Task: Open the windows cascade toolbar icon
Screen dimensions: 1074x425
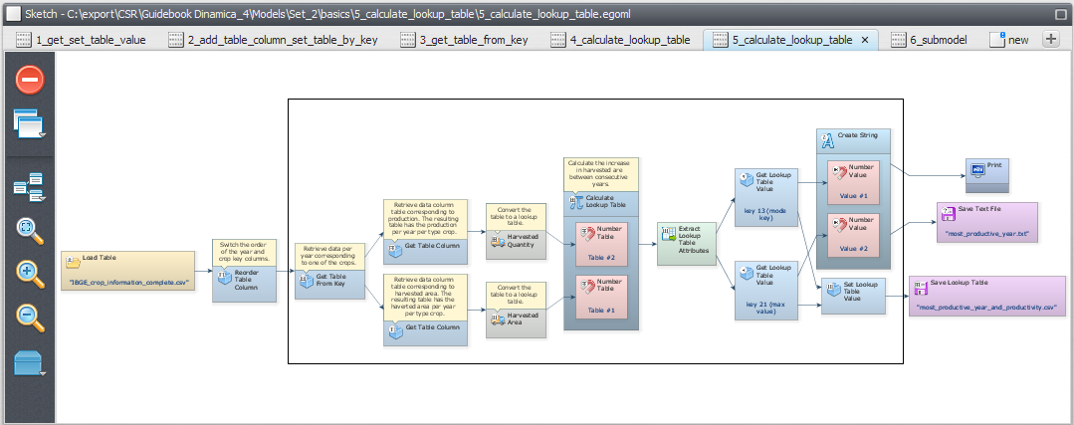Action: (29, 124)
